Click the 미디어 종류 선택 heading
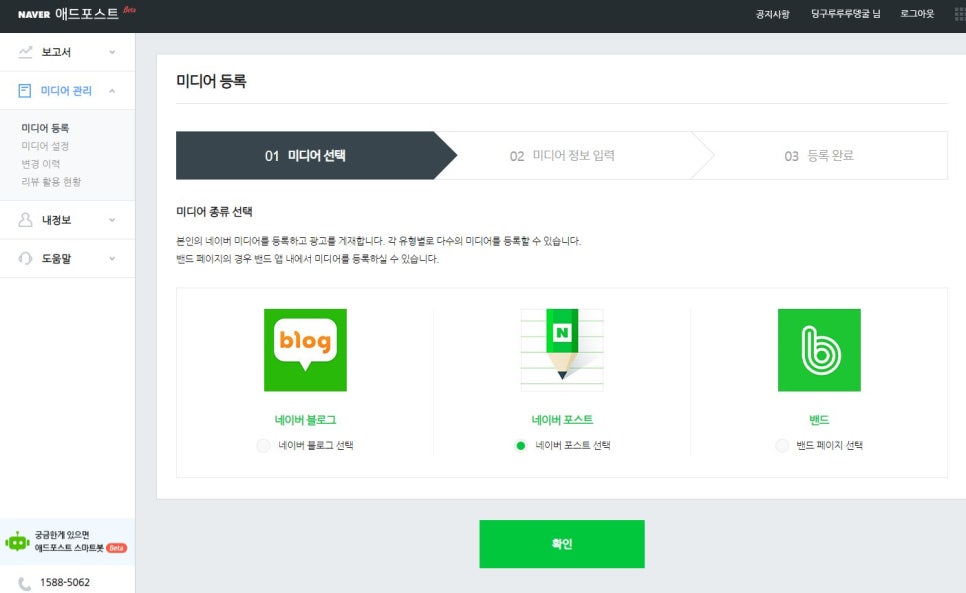This screenshot has height=593, width=966. (x=214, y=212)
